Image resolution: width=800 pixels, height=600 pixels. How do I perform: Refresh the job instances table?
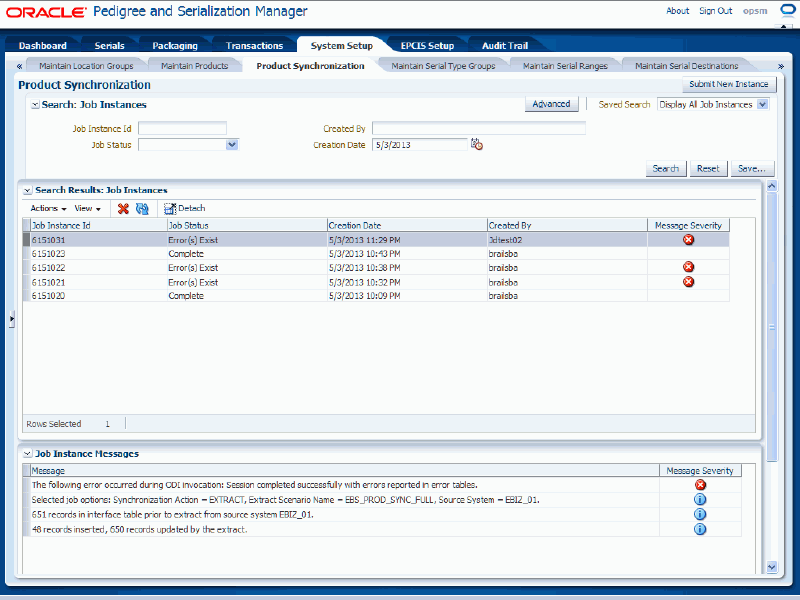tap(142, 208)
